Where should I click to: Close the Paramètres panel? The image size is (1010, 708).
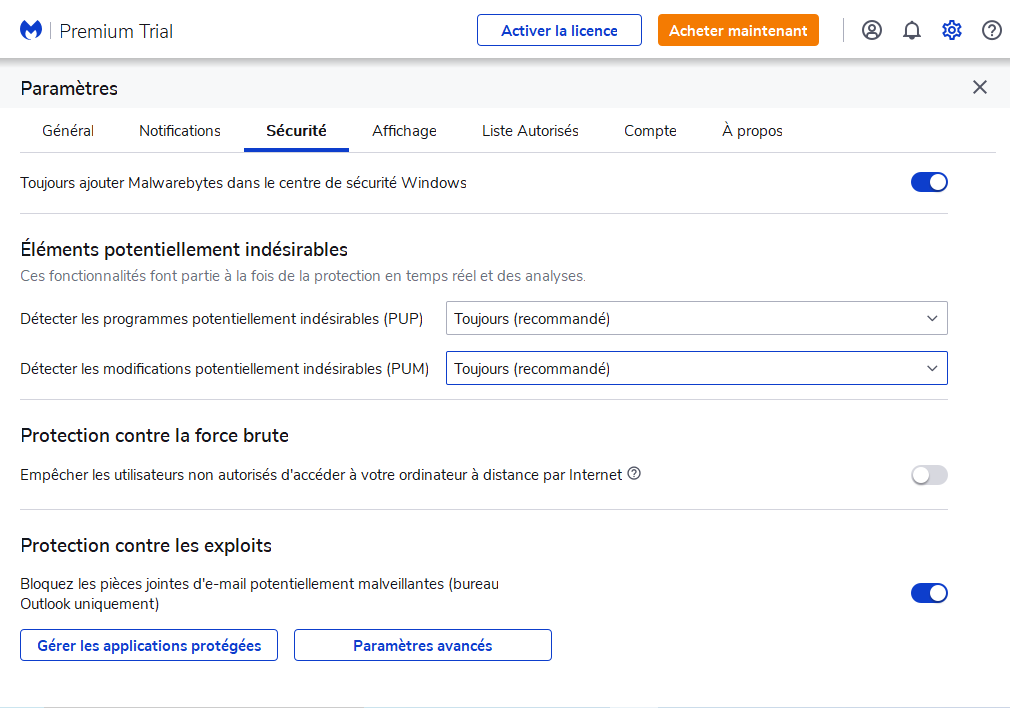980,87
